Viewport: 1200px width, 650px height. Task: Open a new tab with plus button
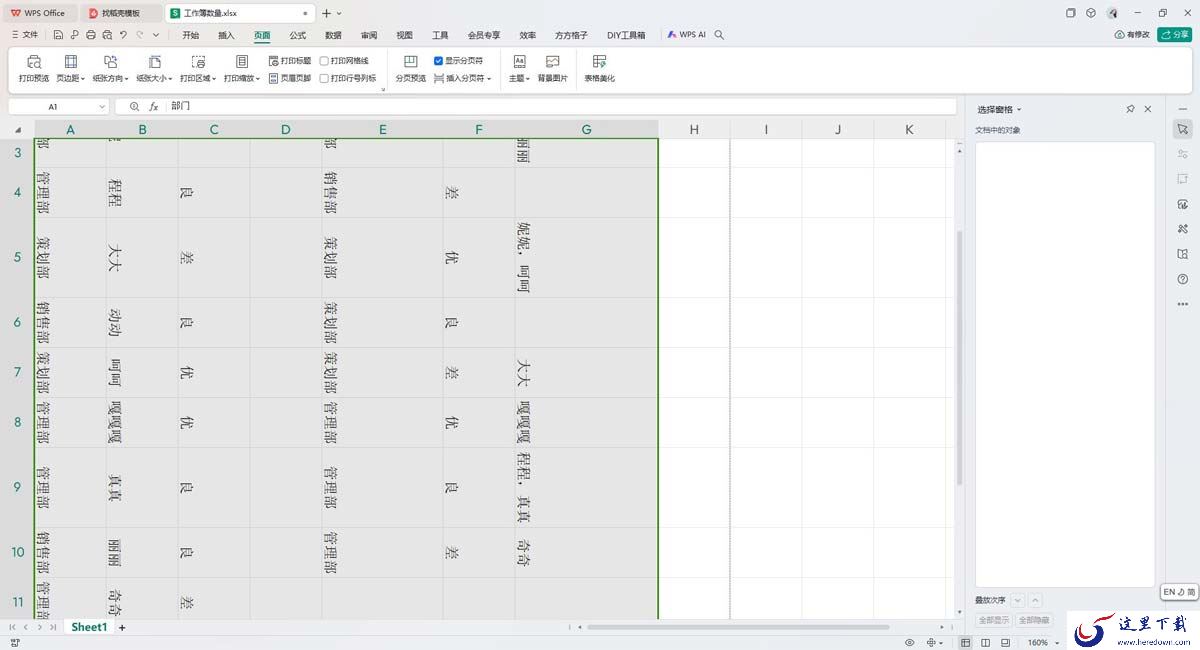tap(326, 13)
